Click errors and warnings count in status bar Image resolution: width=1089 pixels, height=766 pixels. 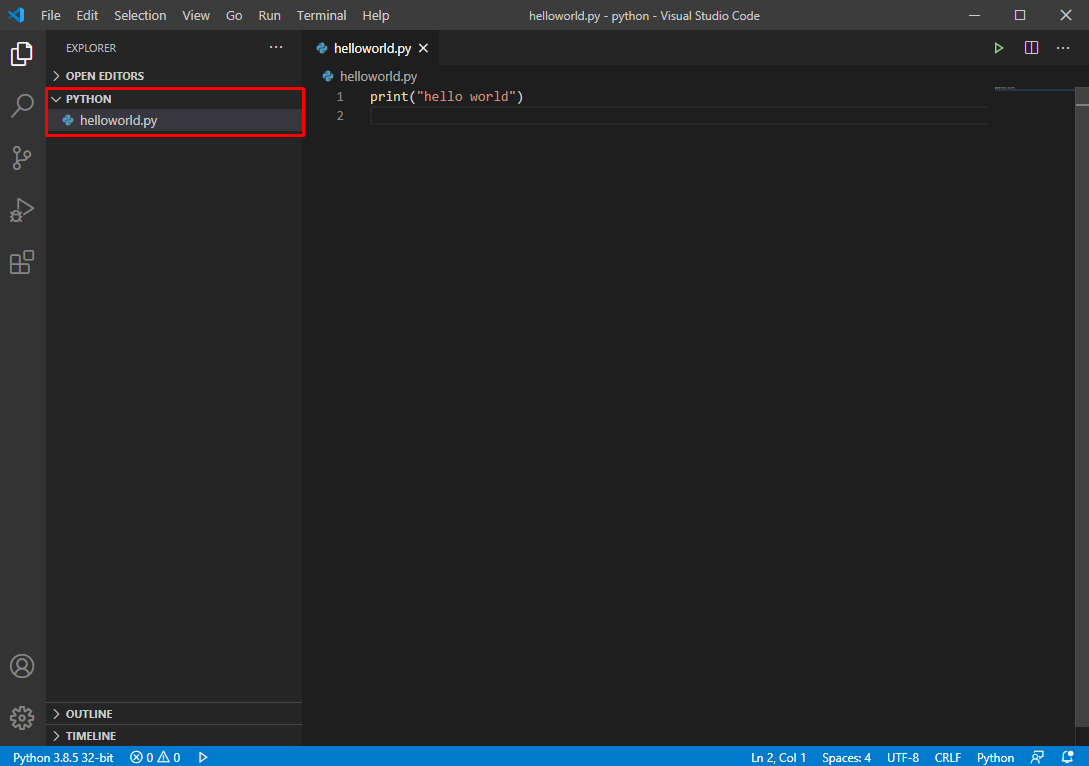click(155, 757)
